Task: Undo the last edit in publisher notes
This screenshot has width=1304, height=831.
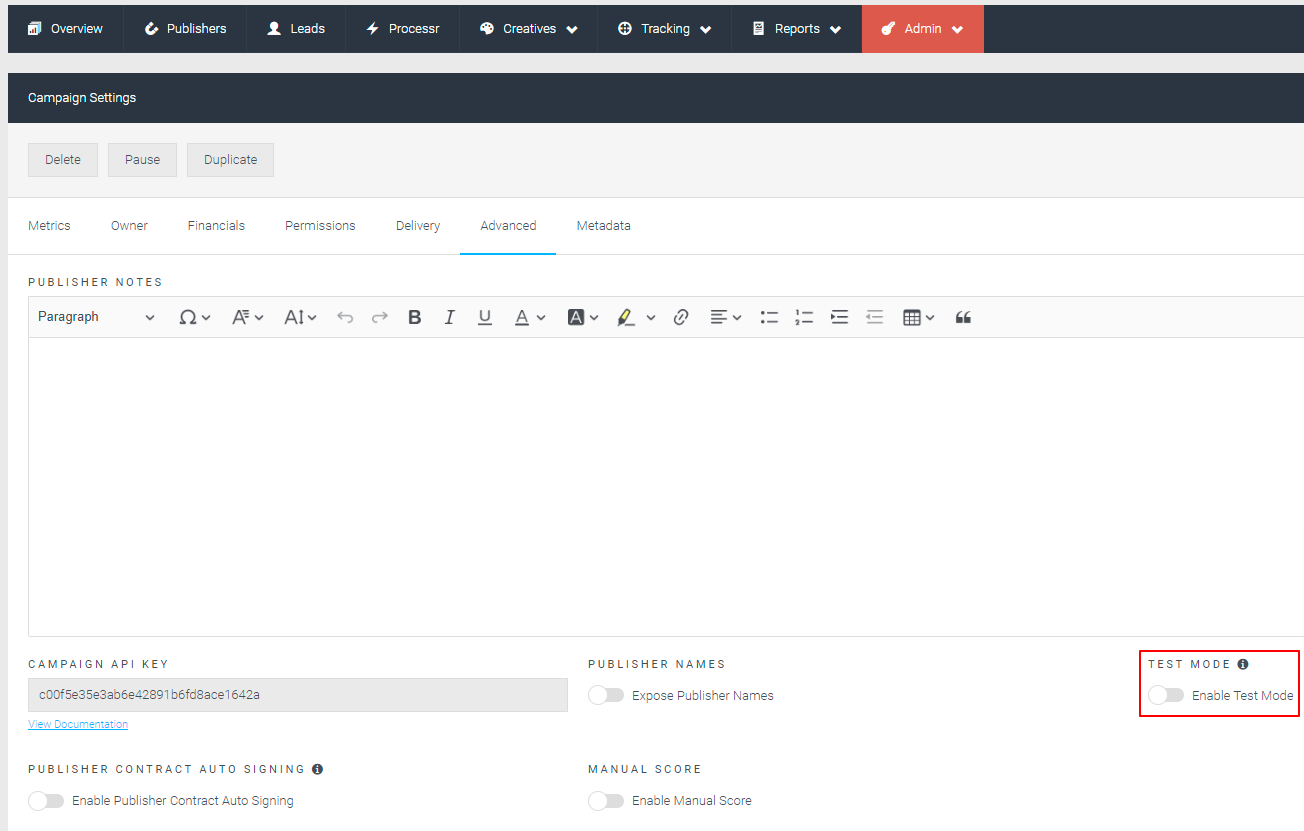Action: click(345, 317)
